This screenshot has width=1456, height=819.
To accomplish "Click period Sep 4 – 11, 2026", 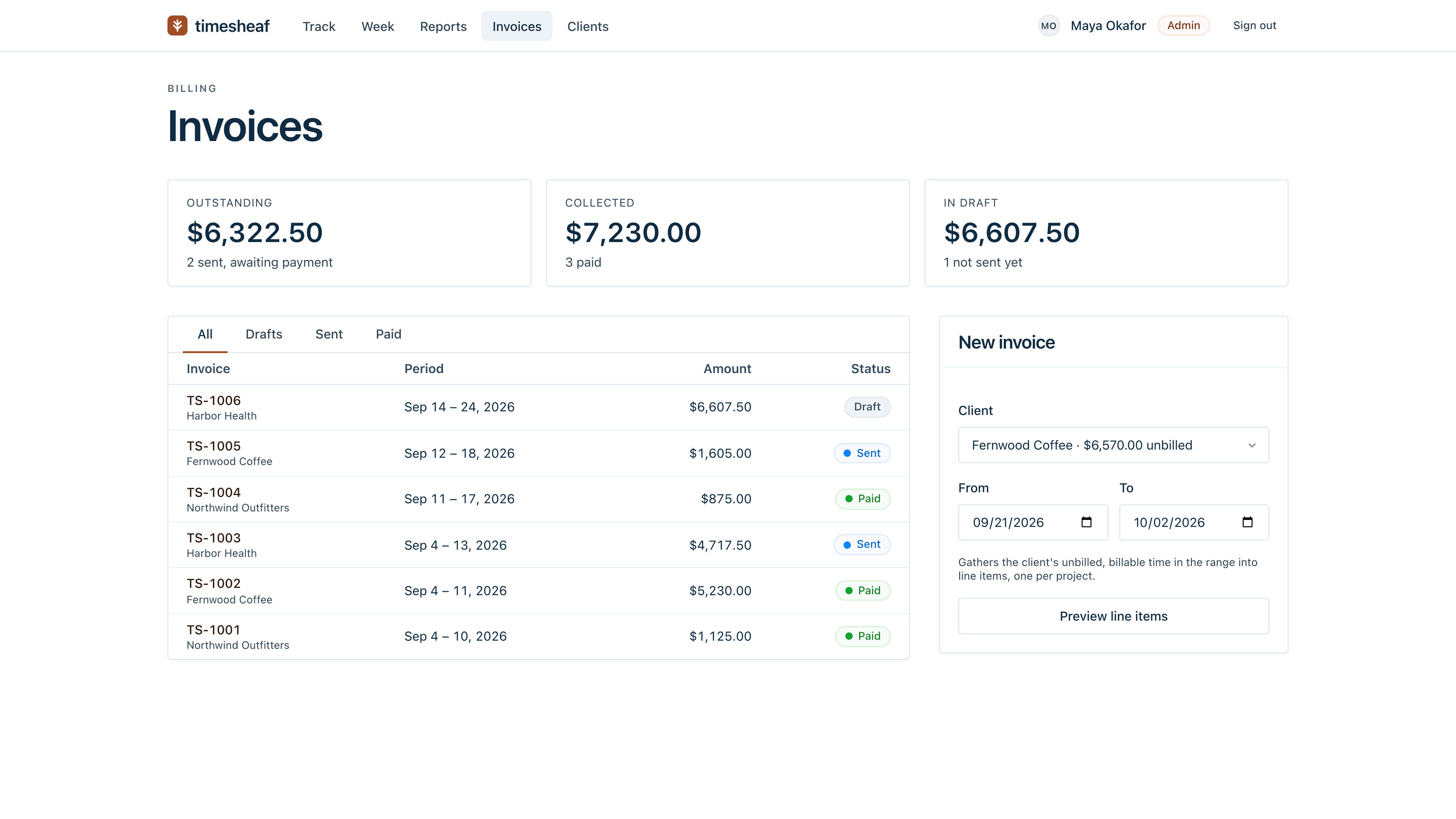I will (455, 591).
